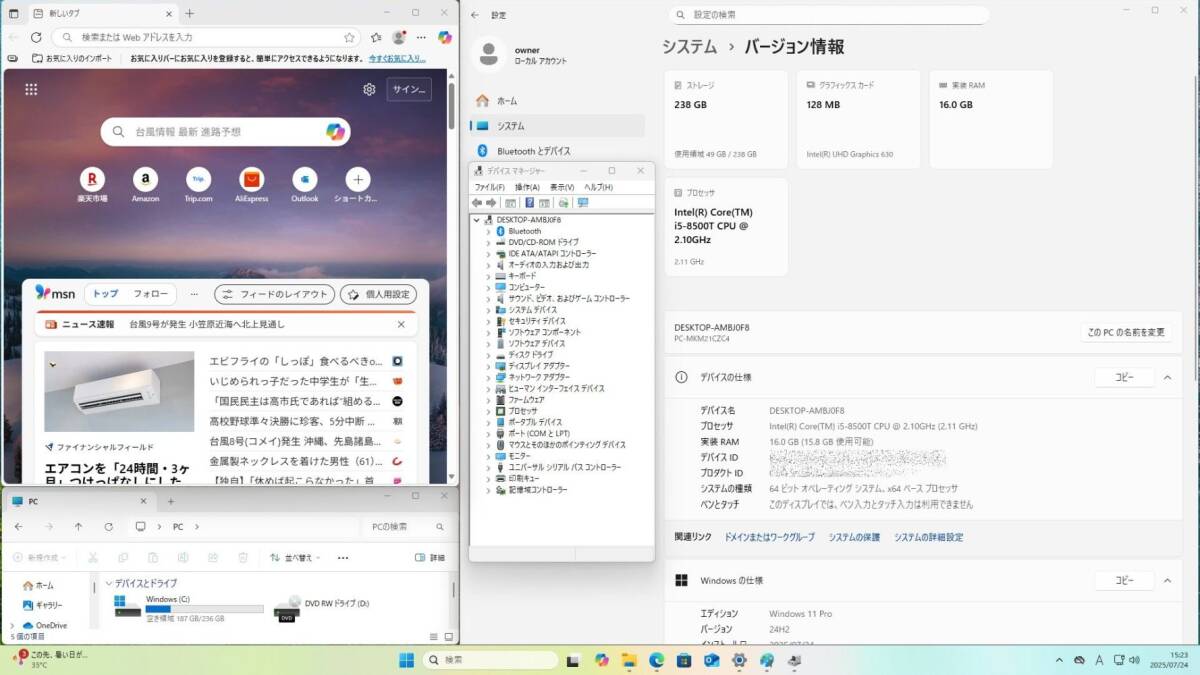Collapse the Windows の仕様 section

pos(1166,580)
